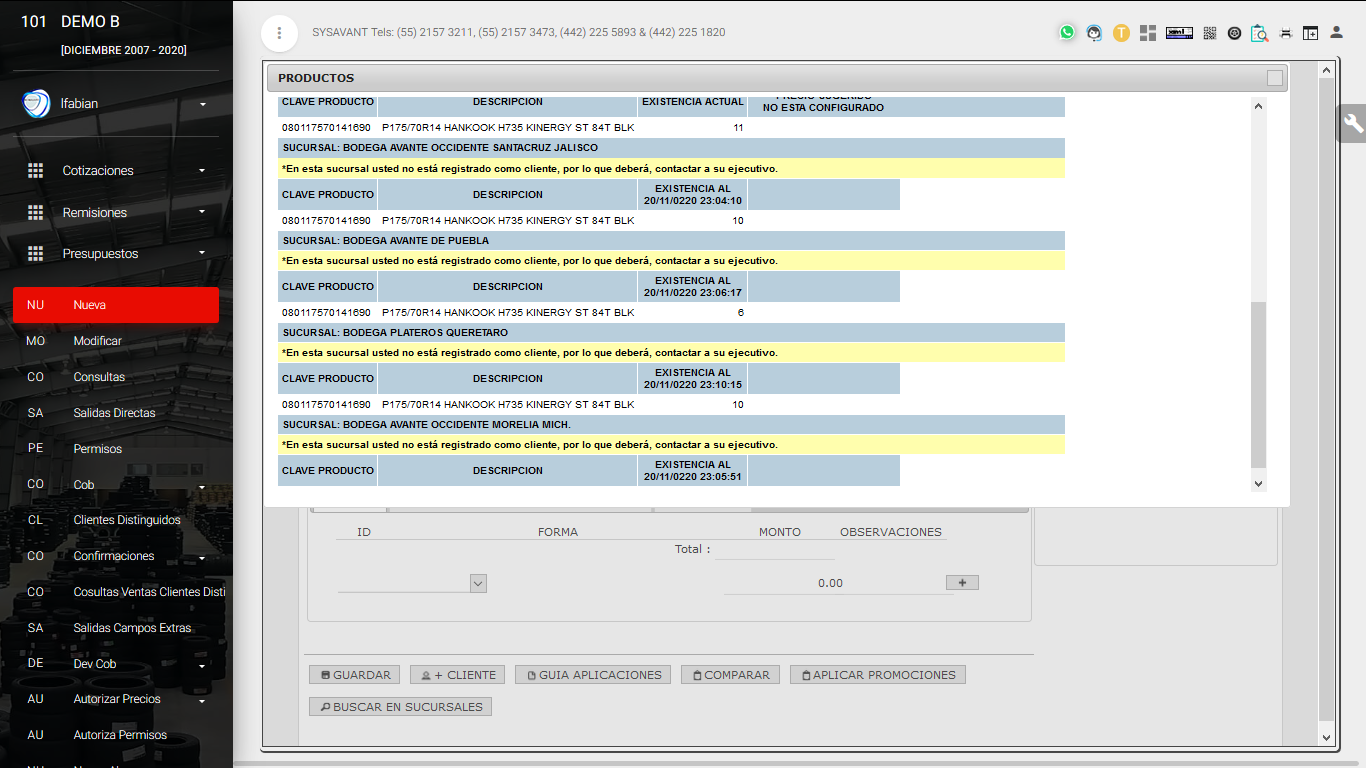Click the wrench settings tab
The width and height of the screenshot is (1366, 768).
[x=1353, y=124]
